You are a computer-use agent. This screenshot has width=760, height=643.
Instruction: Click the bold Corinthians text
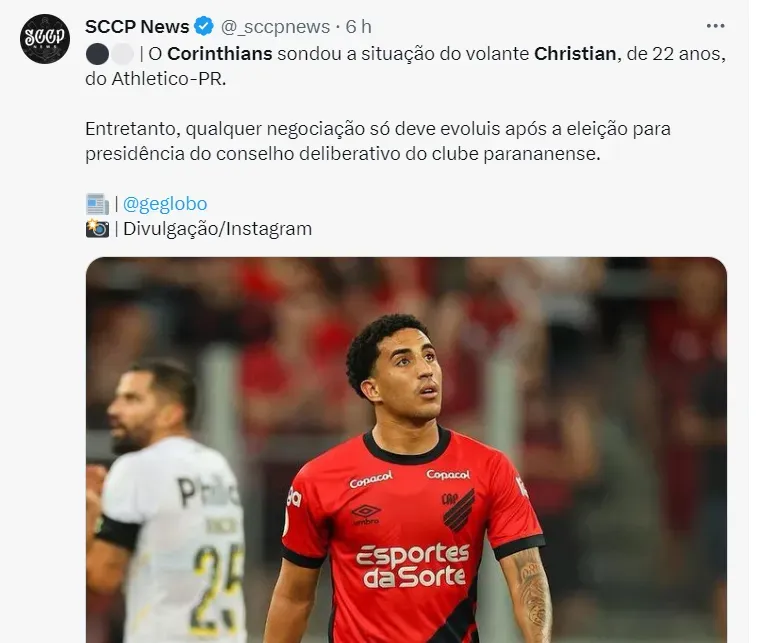coord(220,54)
